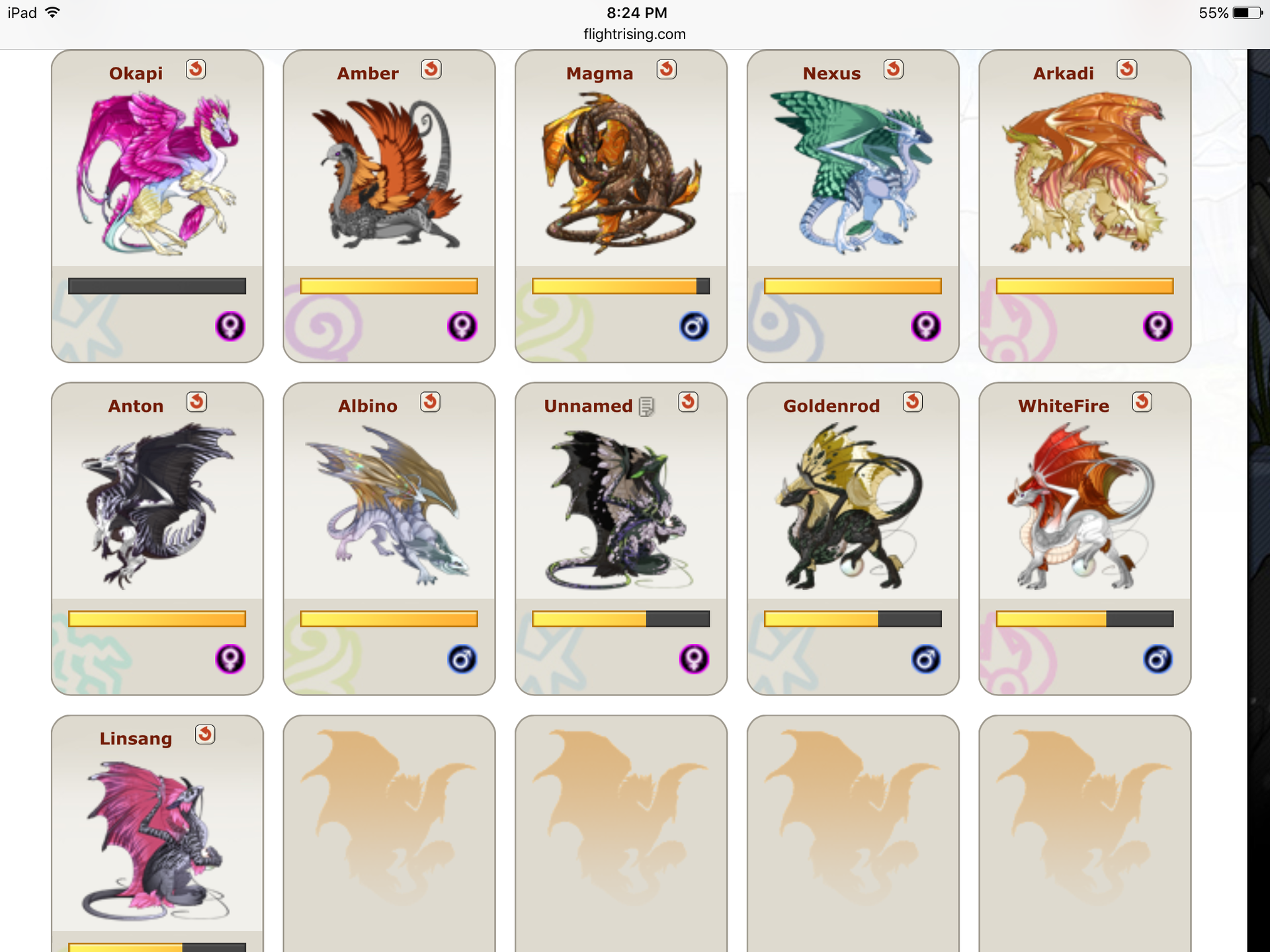Click the red swirl icon beside Arkadi
This screenshot has height=952, width=1270.
1127,69
